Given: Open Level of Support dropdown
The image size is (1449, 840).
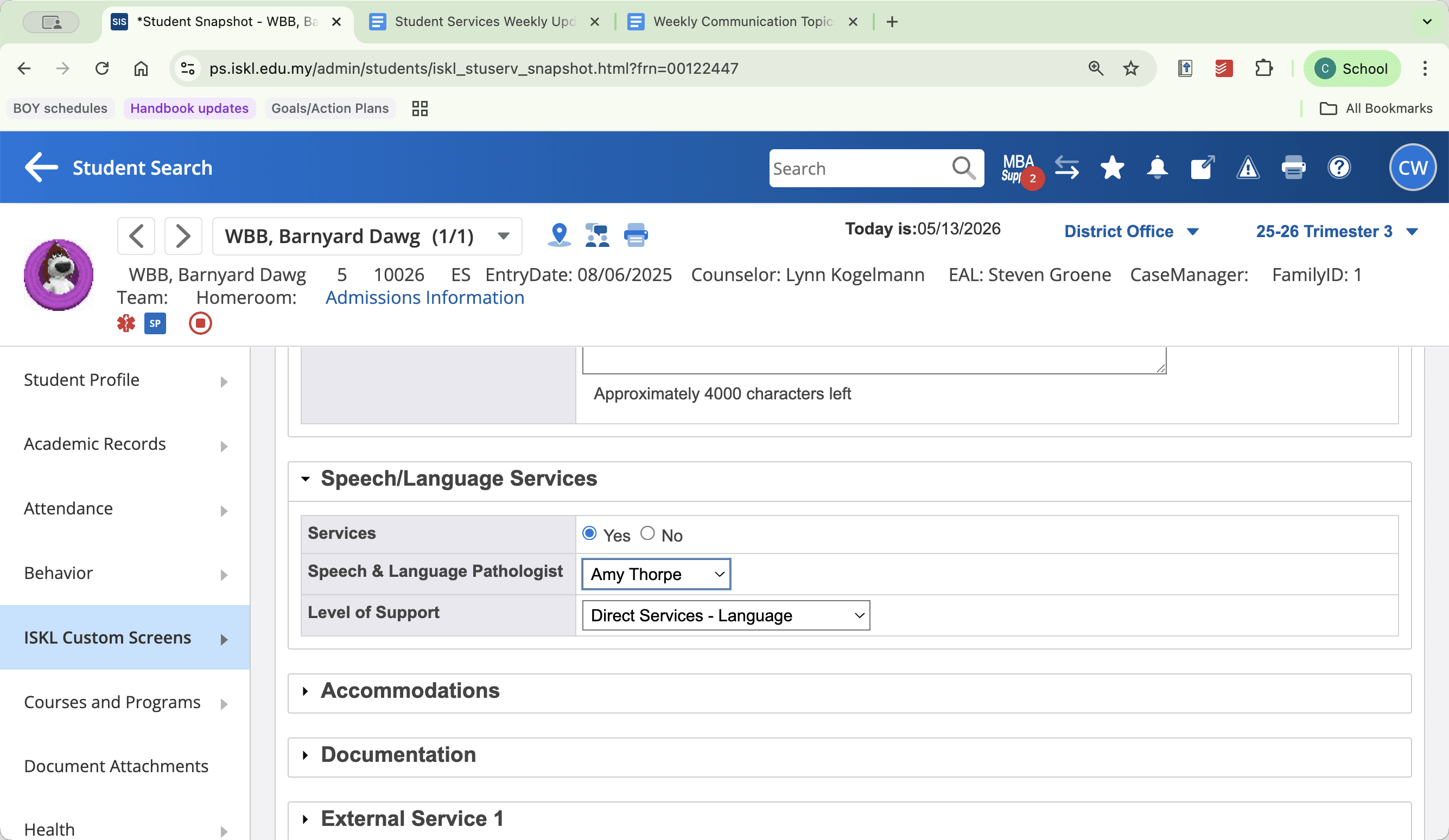Looking at the screenshot, I should point(726,615).
